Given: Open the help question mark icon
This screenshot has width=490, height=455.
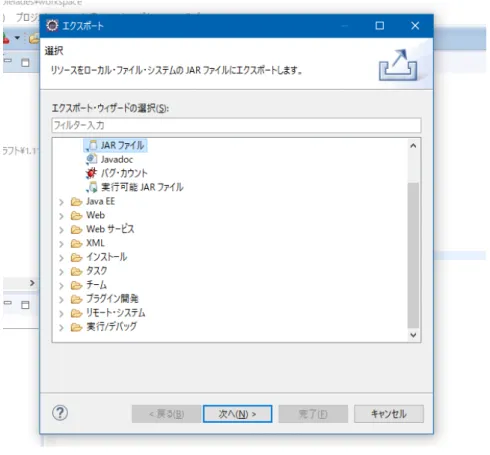Looking at the screenshot, I should (60, 413).
